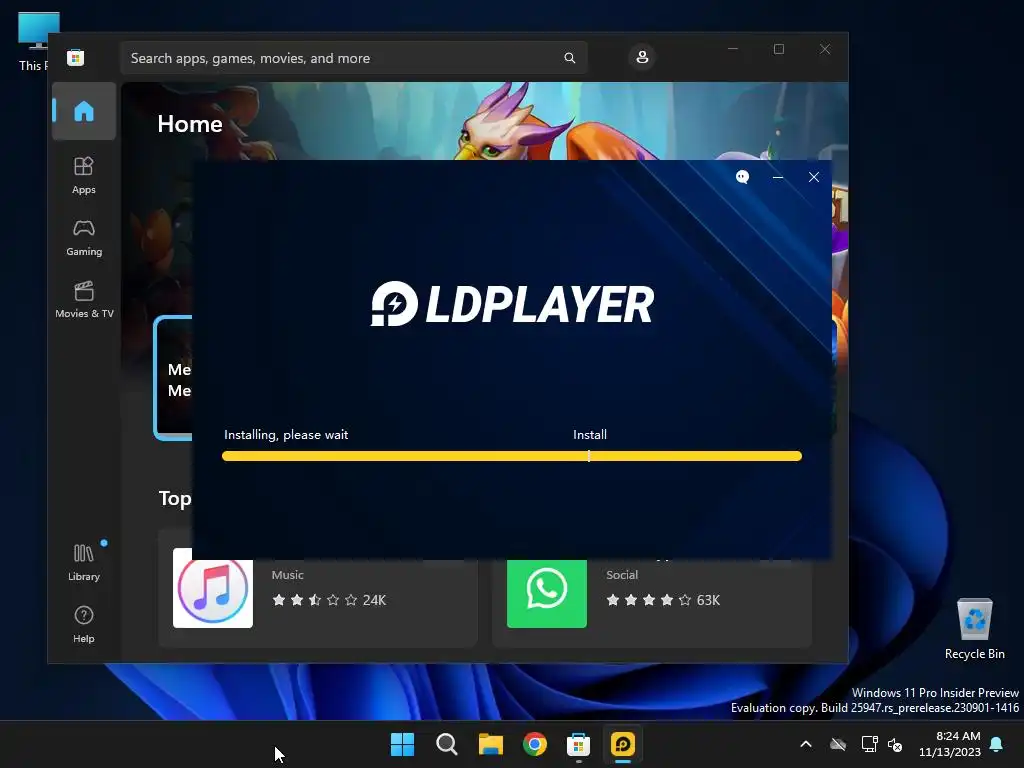Open Windows taskbar Search
This screenshot has width=1024, height=768.
pyautogui.click(x=447, y=744)
